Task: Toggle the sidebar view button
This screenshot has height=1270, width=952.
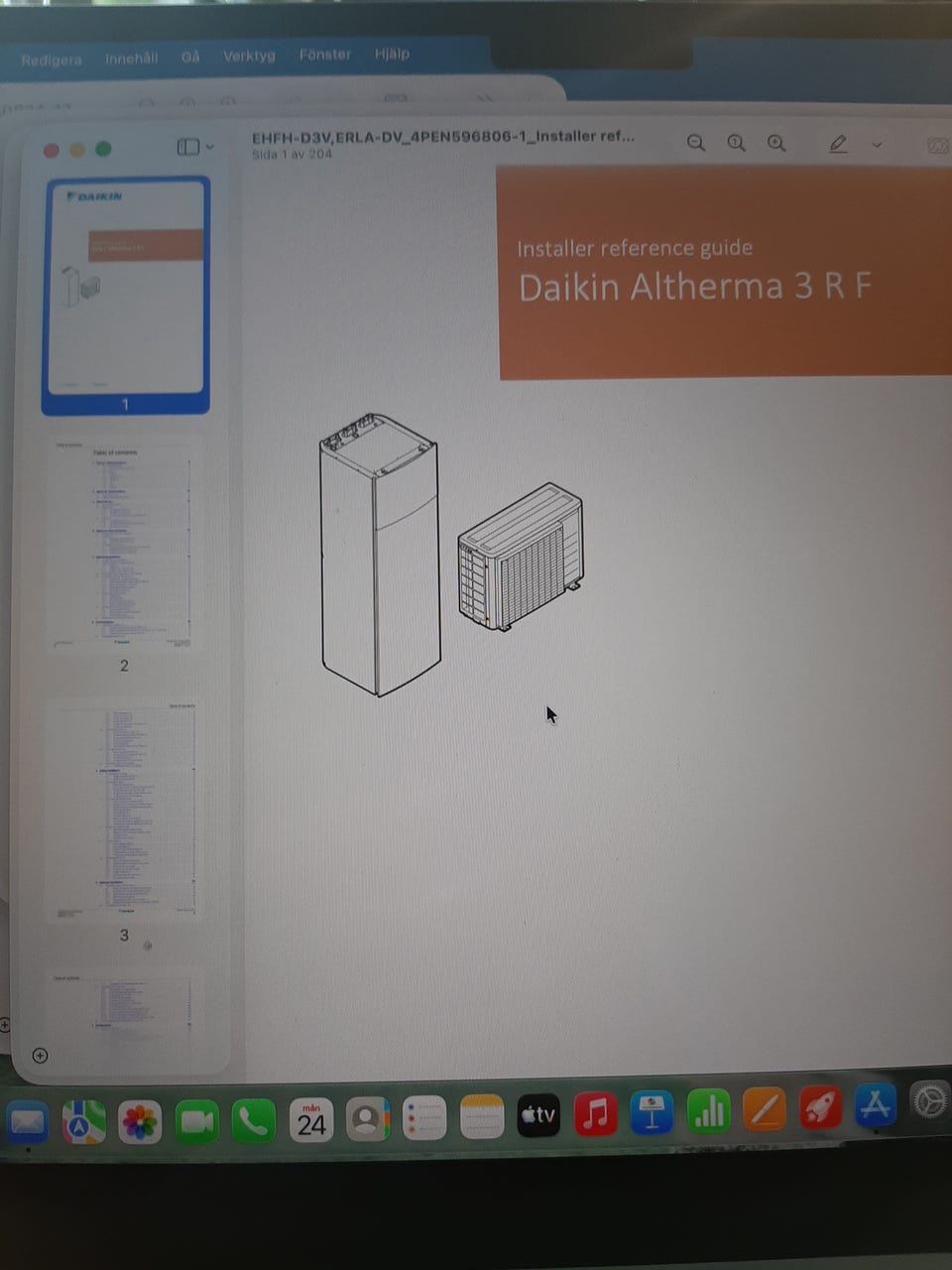Action: pyautogui.click(x=188, y=147)
